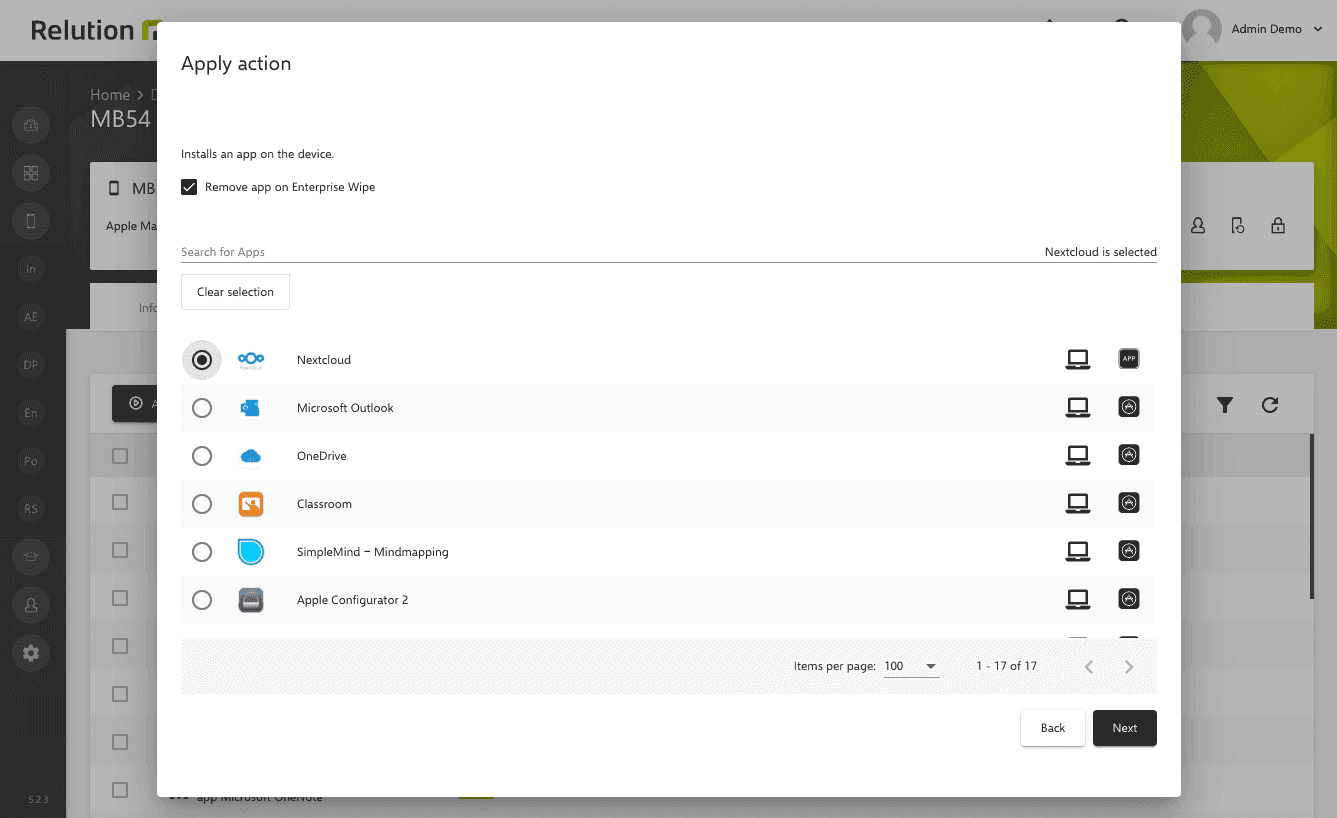Open the graduation cap icon in sidebar
1337x818 pixels.
(x=31, y=557)
